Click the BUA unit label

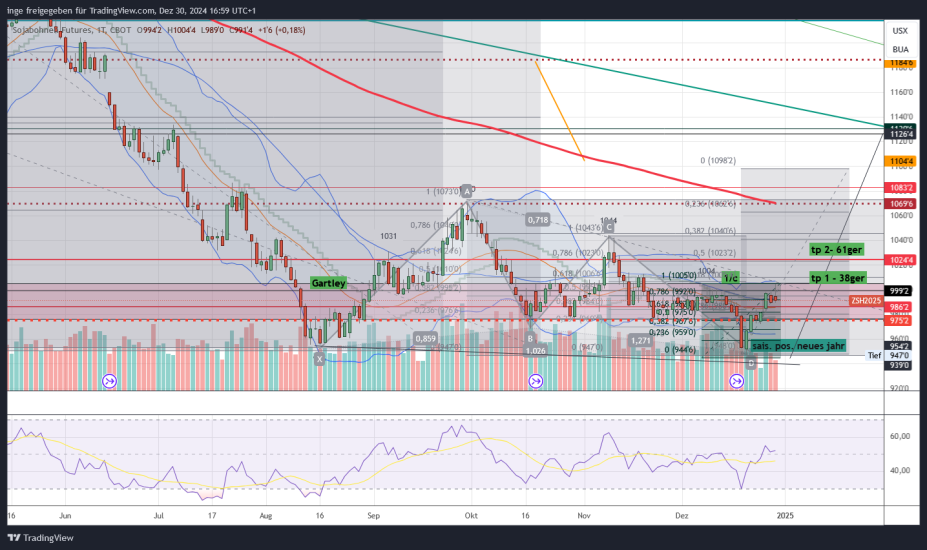(900, 48)
